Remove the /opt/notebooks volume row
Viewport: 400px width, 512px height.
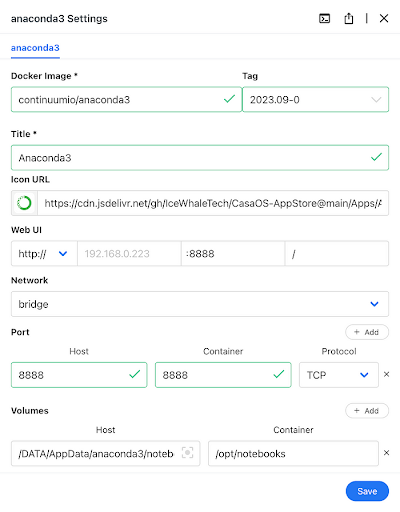coord(386,453)
